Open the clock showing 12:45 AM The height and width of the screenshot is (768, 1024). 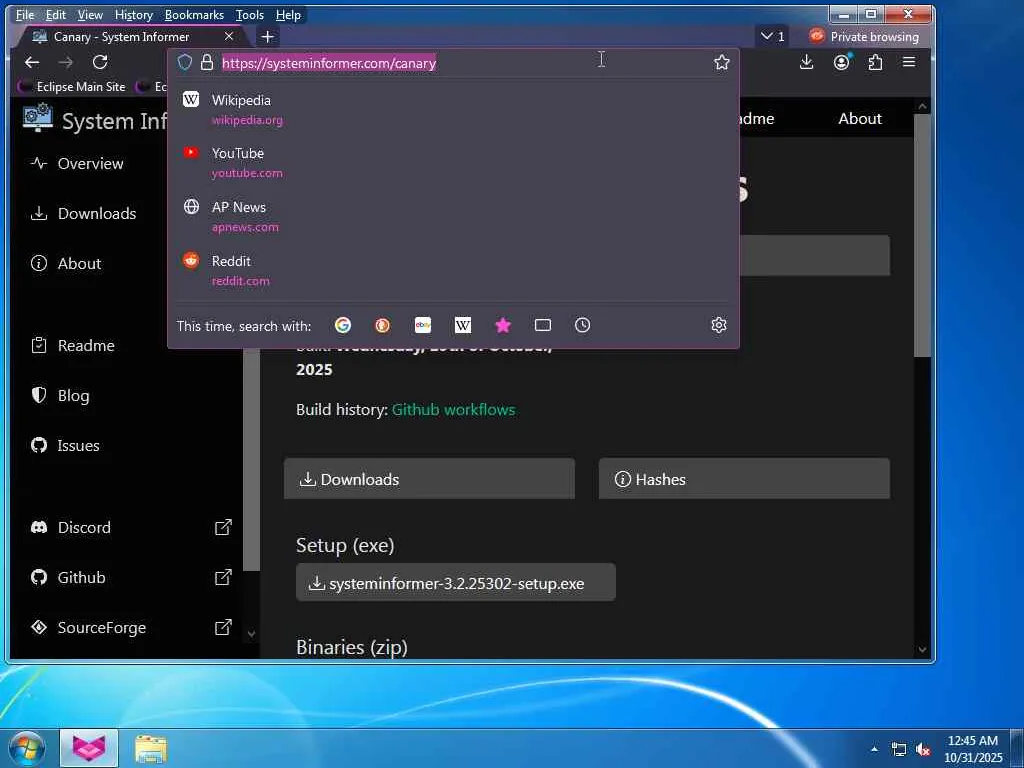pos(973,749)
